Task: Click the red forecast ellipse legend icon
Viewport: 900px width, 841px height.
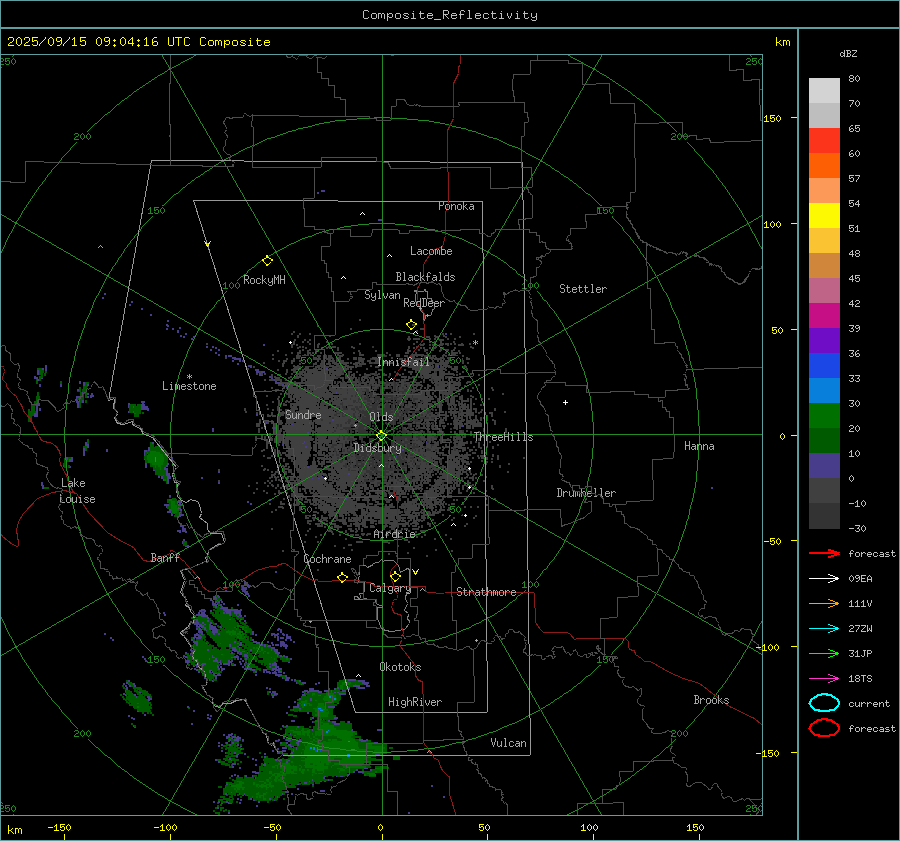Action: click(824, 728)
